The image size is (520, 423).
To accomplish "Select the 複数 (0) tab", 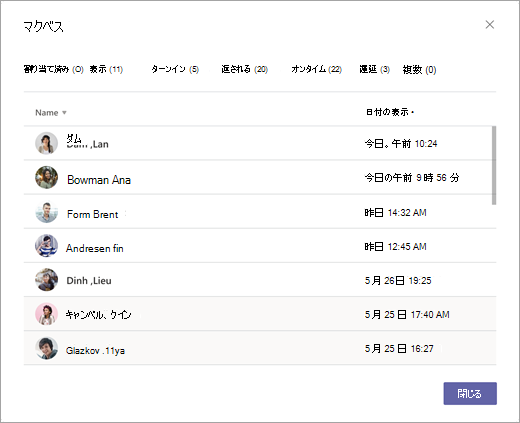I will tap(419, 70).
